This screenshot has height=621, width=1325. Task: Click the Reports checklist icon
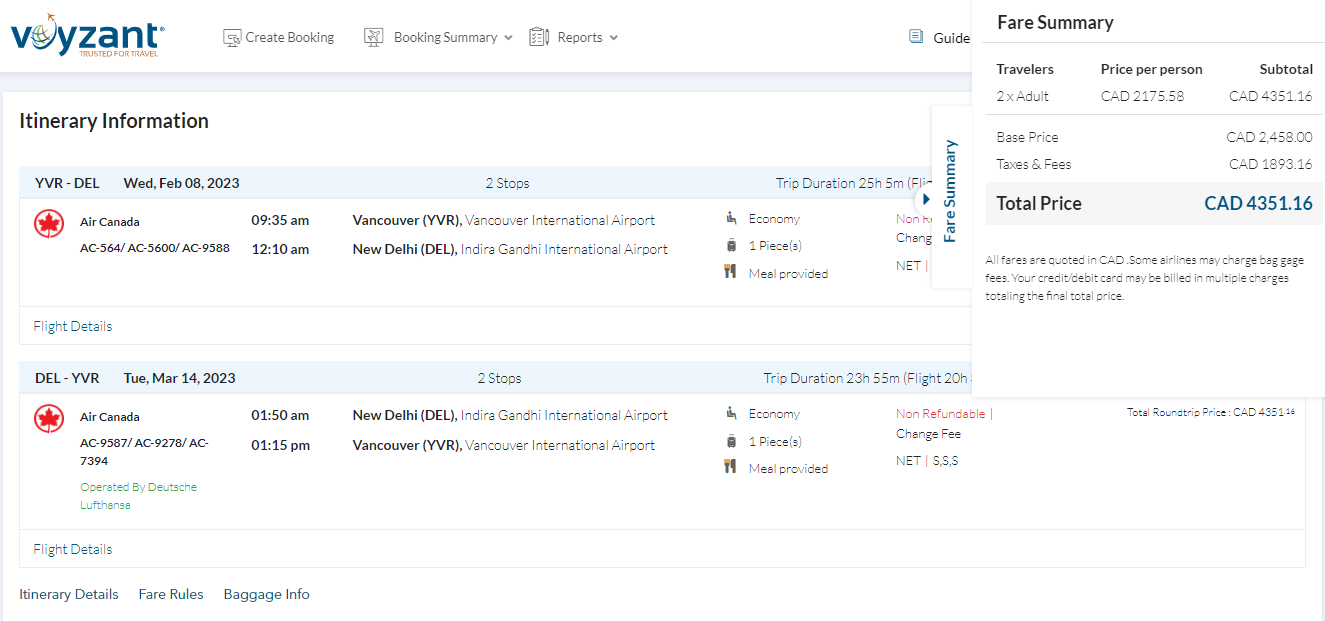(x=539, y=38)
